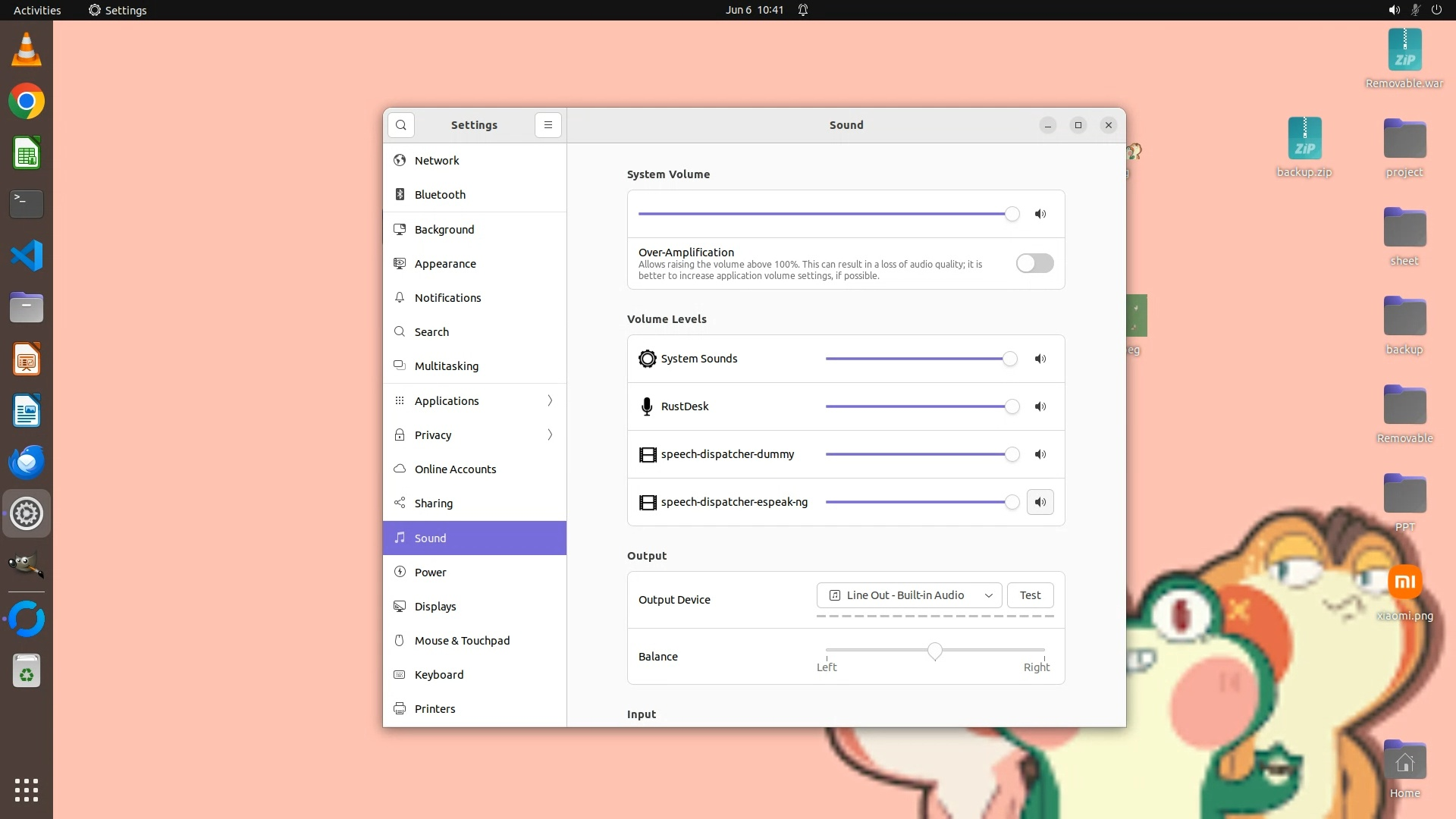Expand the Applications settings section
Image resolution: width=1456 pixels, height=819 pixels.
[475, 400]
